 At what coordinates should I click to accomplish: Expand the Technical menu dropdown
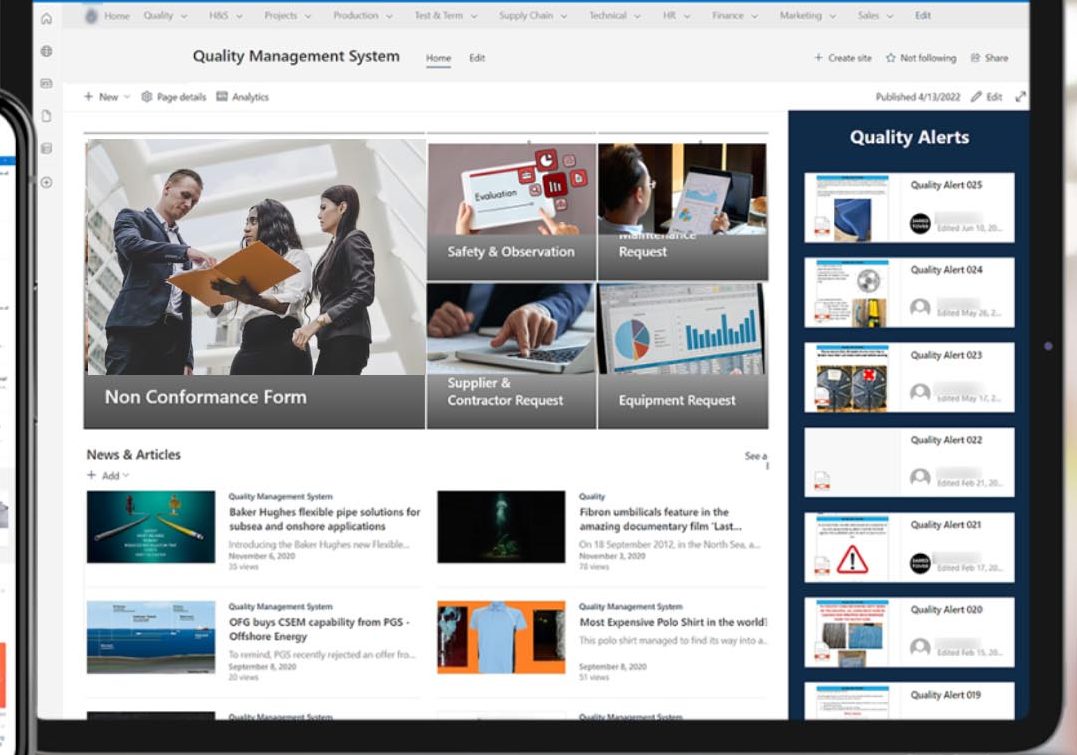pyautogui.click(x=637, y=16)
